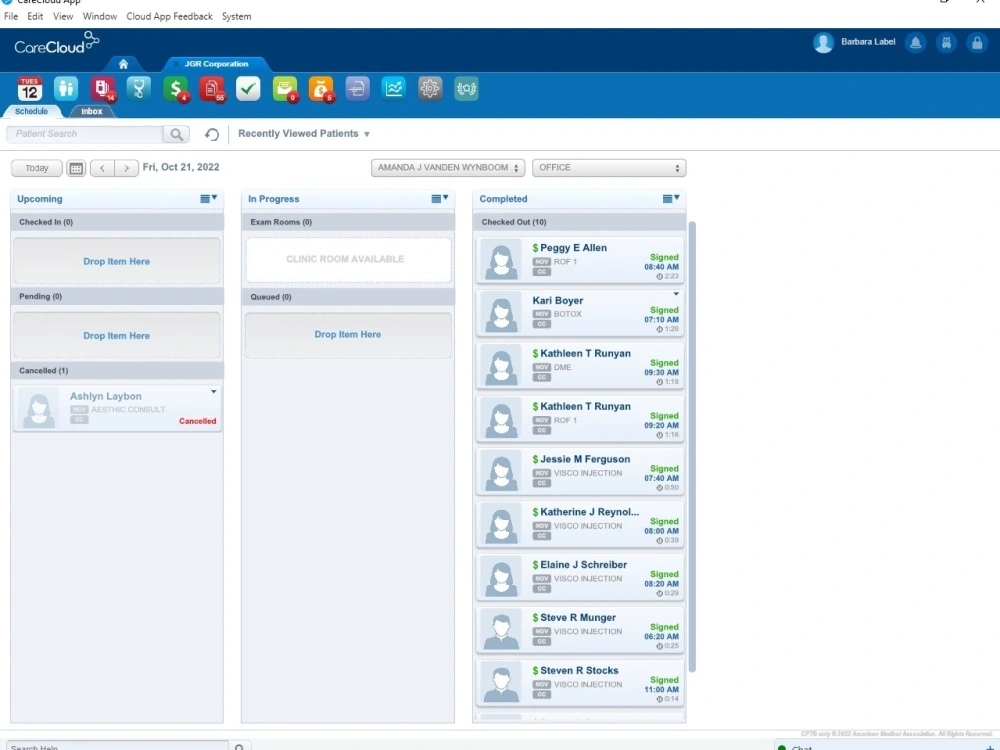Click the Cancelled (1) section header

tap(117, 371)
